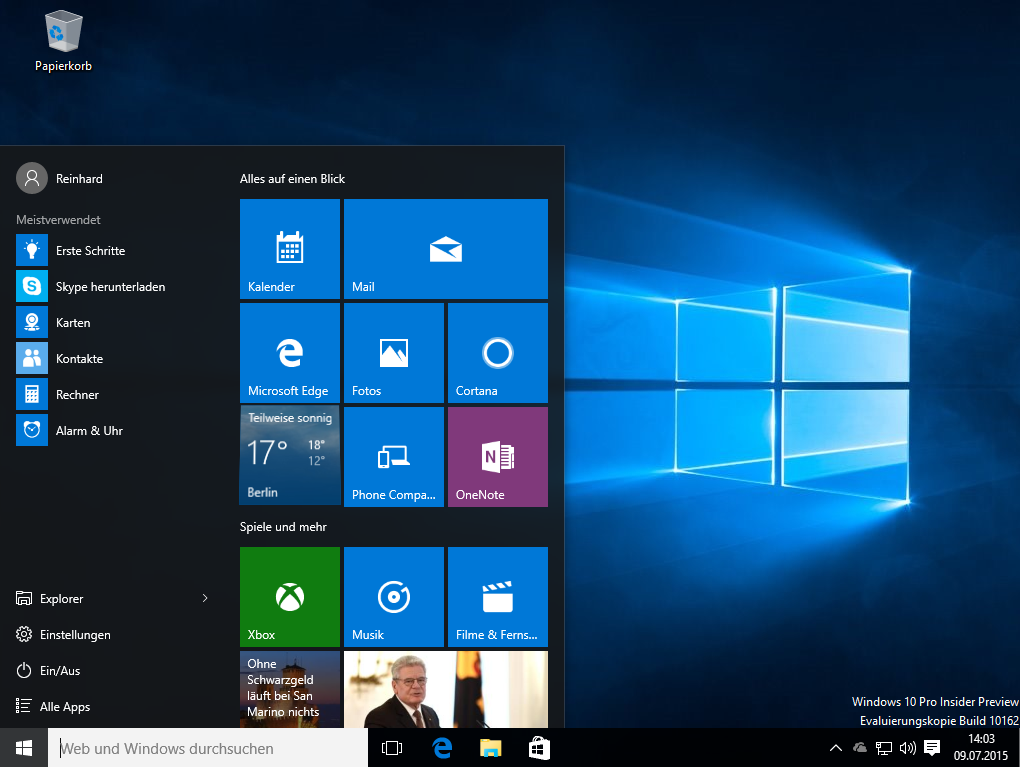The height and width of the screenshot is (767, 1020).
Task: Open the Fotos tile
Action: click(394, 353)
